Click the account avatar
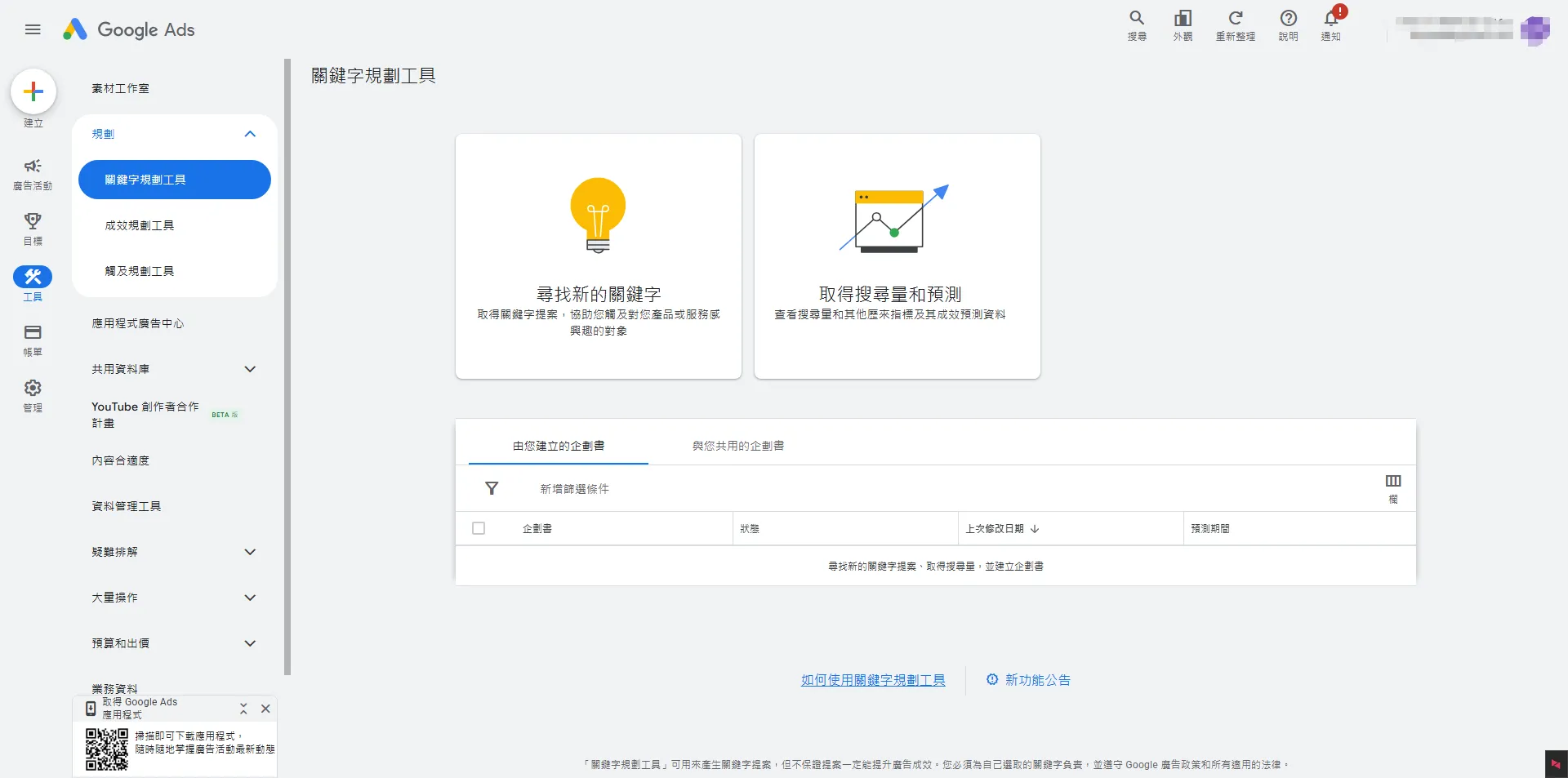This screenshot has width=1568, height=778. (1535, 30)
